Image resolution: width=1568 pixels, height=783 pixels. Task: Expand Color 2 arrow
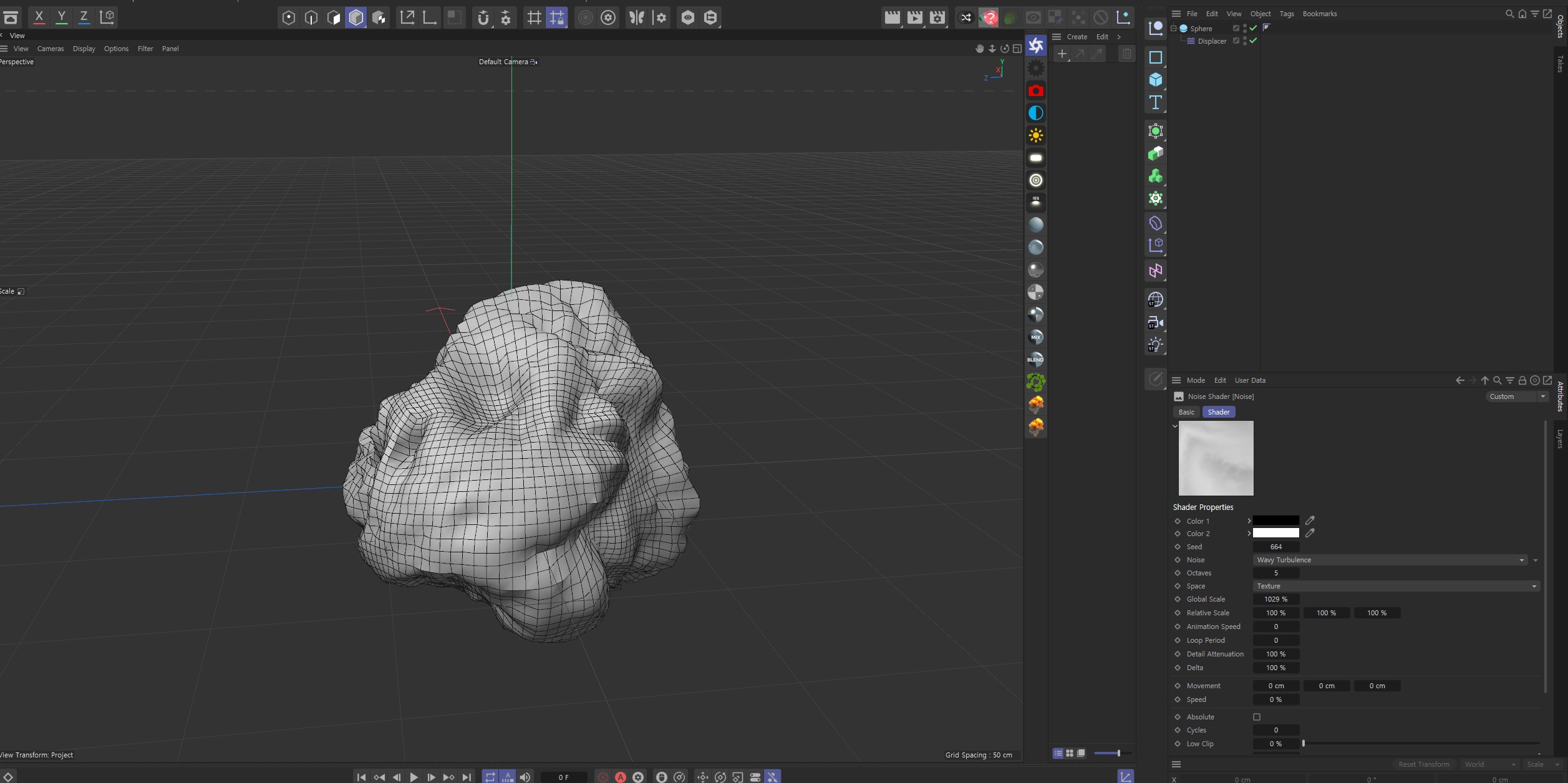pyautogui.click(x=1249, y=534)
